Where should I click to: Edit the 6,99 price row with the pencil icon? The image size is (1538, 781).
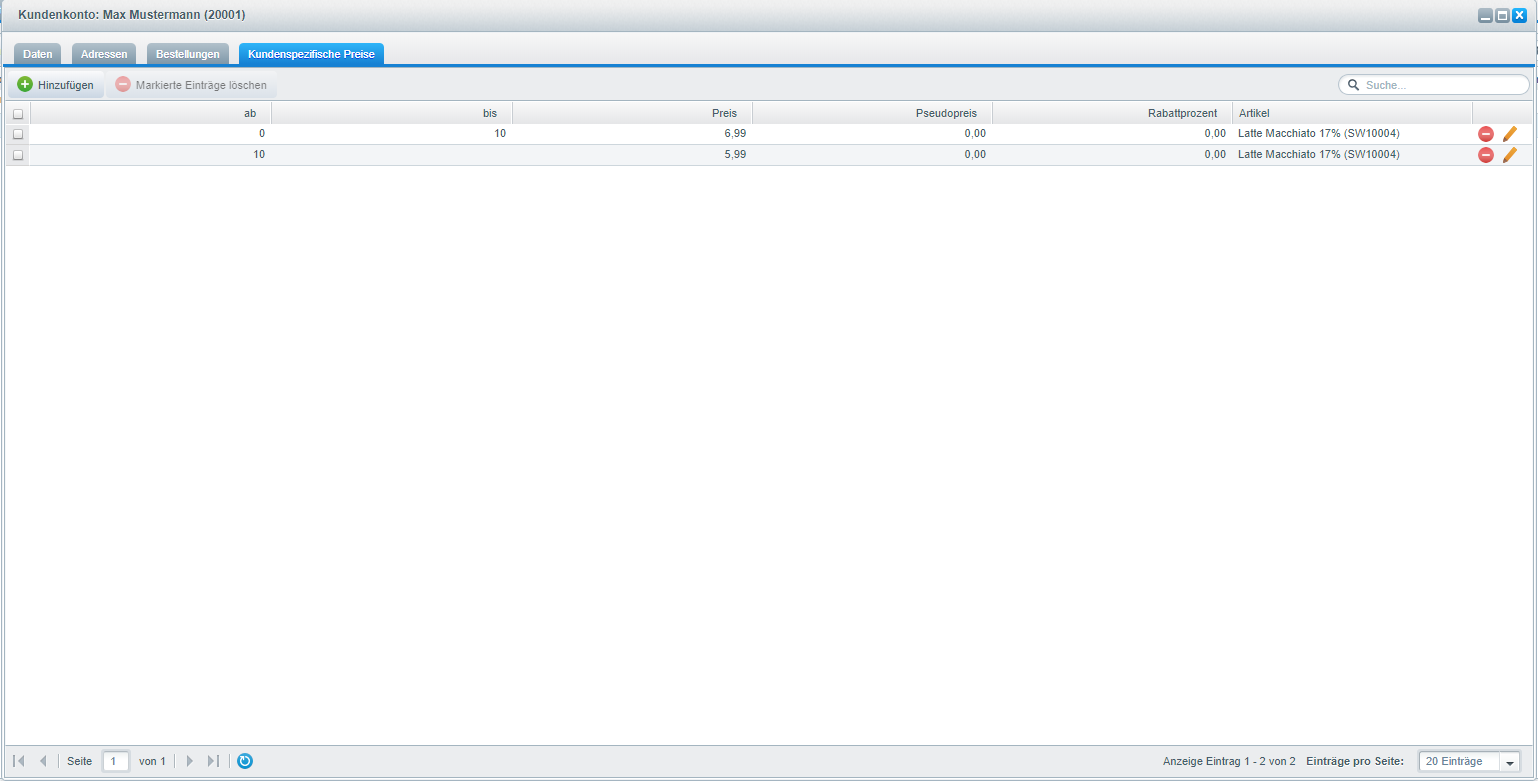[x=1510, y=134]
